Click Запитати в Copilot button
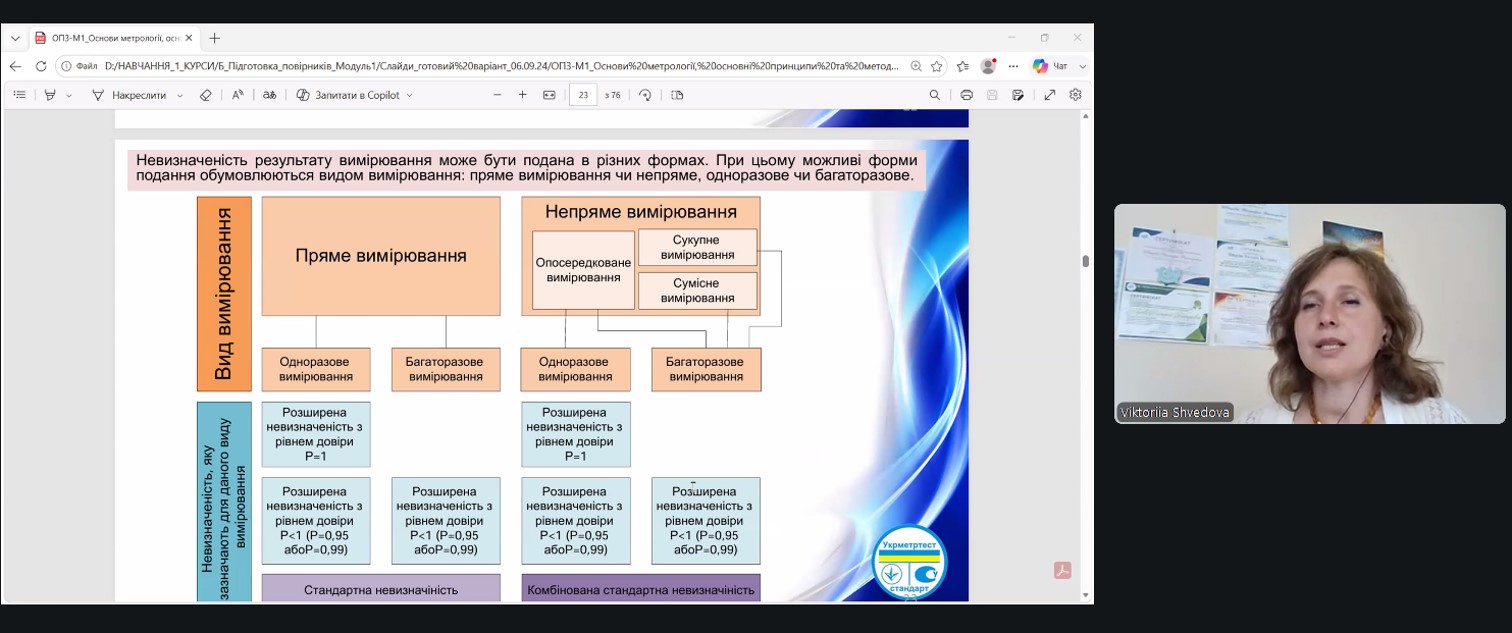This screenshot has width=1512, height=633. coord(348,95)
